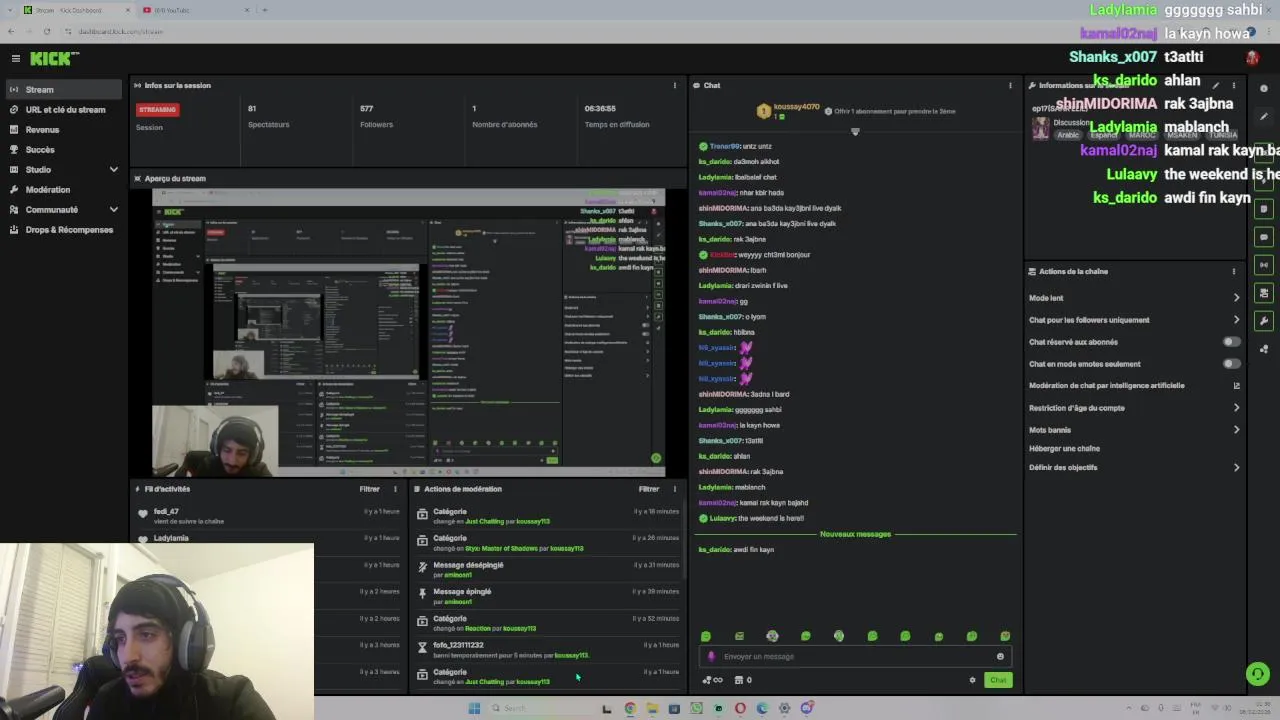This screenshot has height=720, width=1280.
Task: Click the wrench icon in right rail
Action: tap(1264, 321)
